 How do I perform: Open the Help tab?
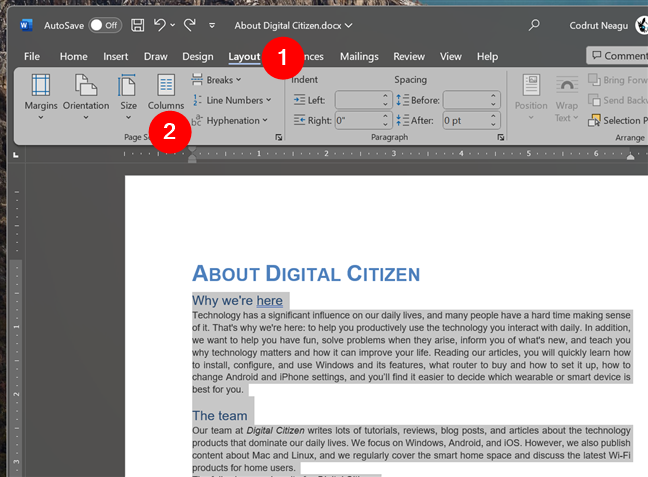pyautogui.click(x=487, y=56)
